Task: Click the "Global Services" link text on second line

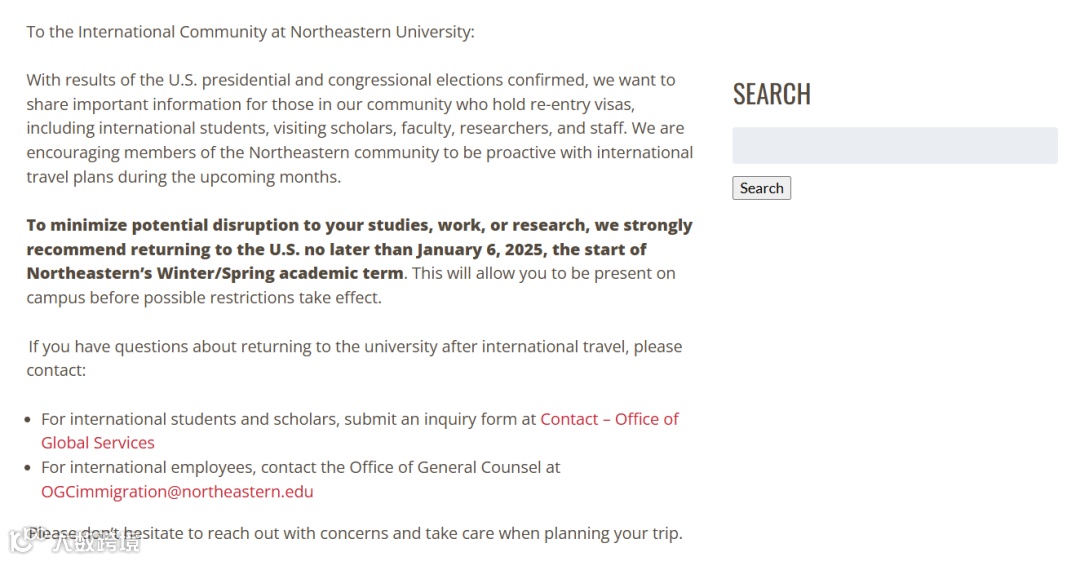Action: click(x=98, y=443)
